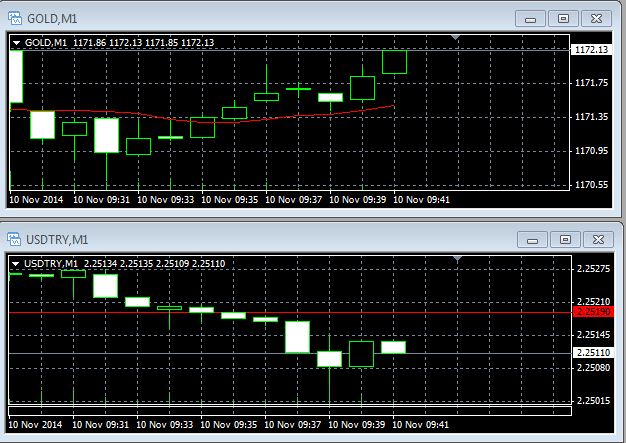Click the USDTRY price scale value 2.25015

[x=593, y=401]
